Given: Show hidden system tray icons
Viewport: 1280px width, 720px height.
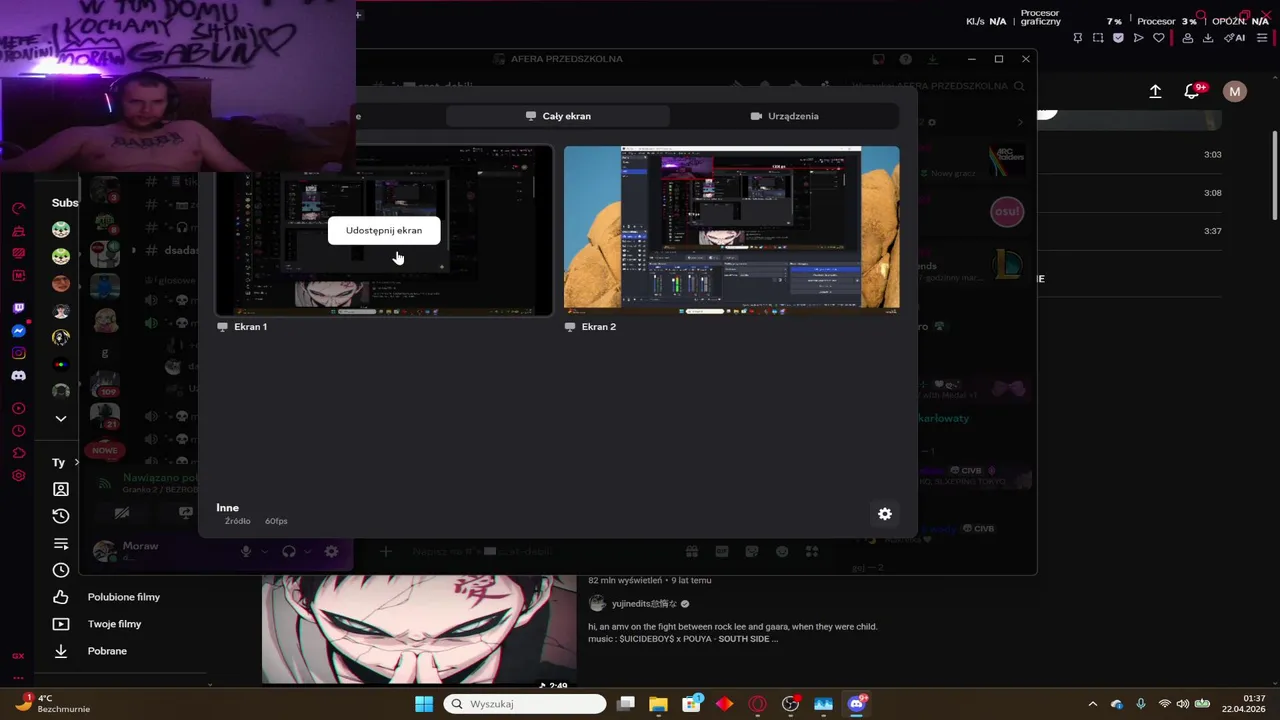Looking at the screenshot, I should [1092, 704].
